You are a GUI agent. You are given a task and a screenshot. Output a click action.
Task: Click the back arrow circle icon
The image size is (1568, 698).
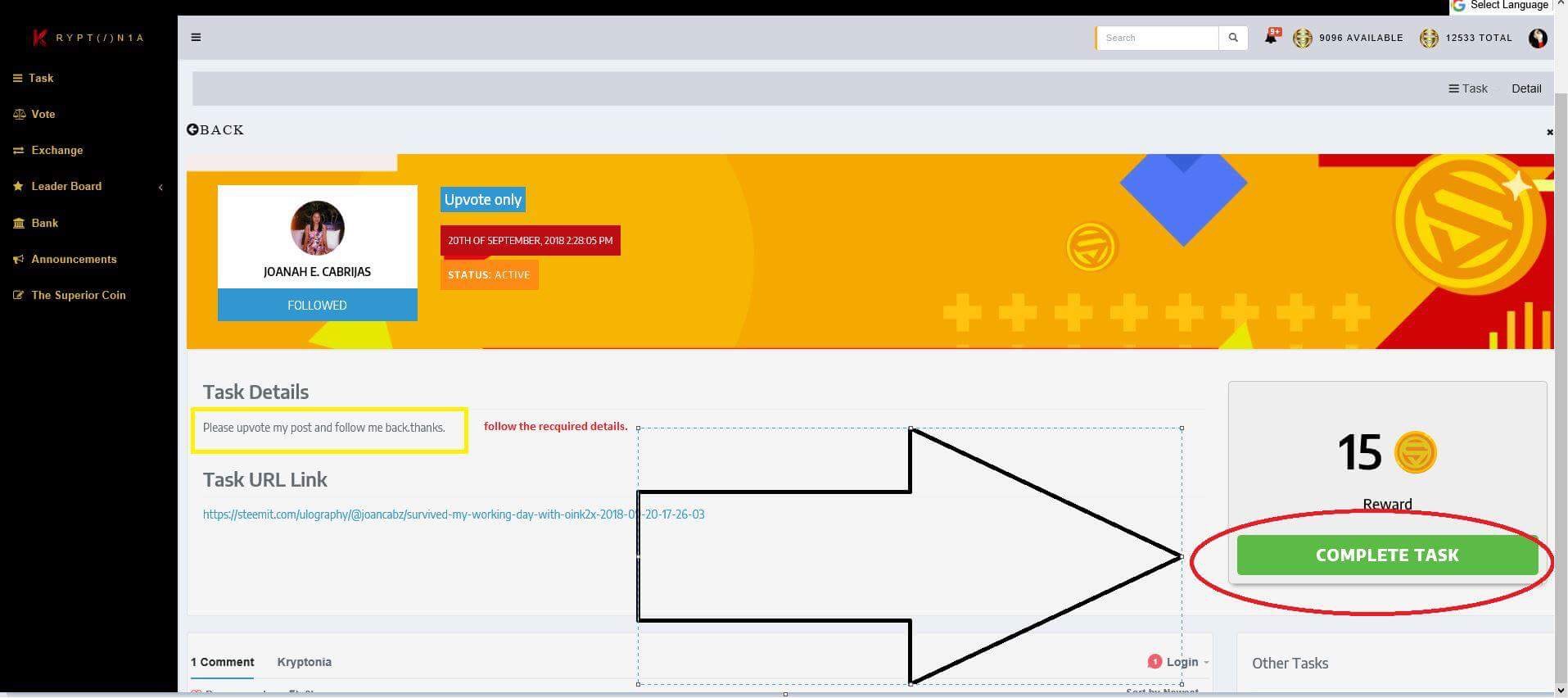pos(192,129)
